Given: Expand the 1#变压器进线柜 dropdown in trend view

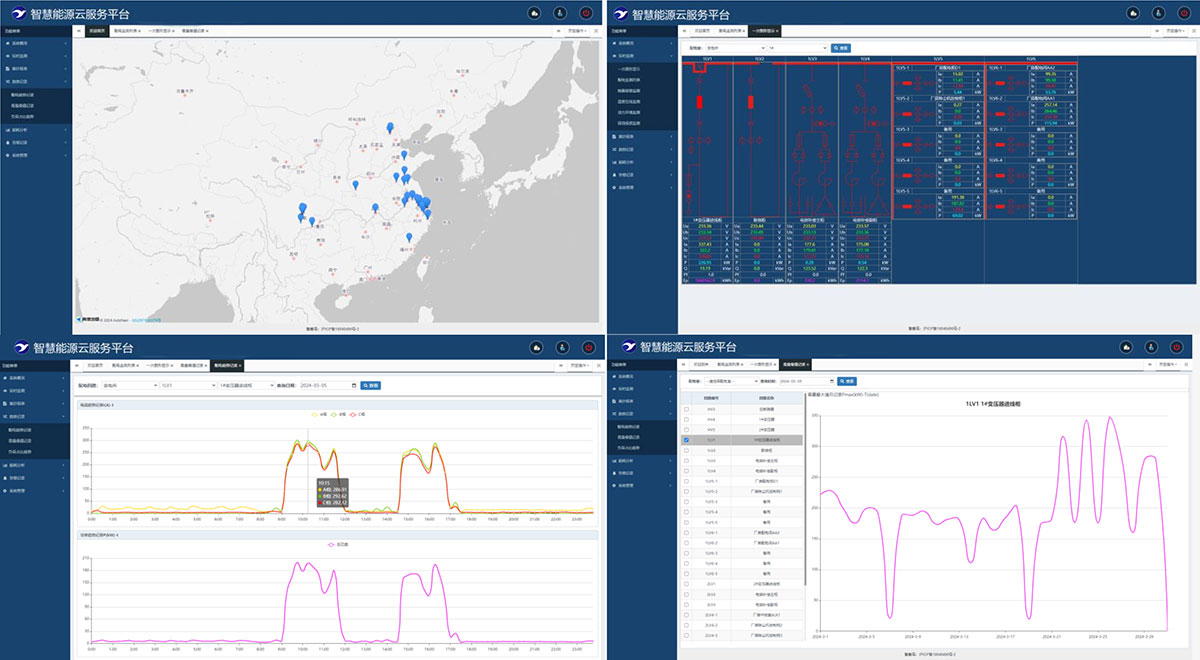Looking at the screenshot, I should (246, 385).
